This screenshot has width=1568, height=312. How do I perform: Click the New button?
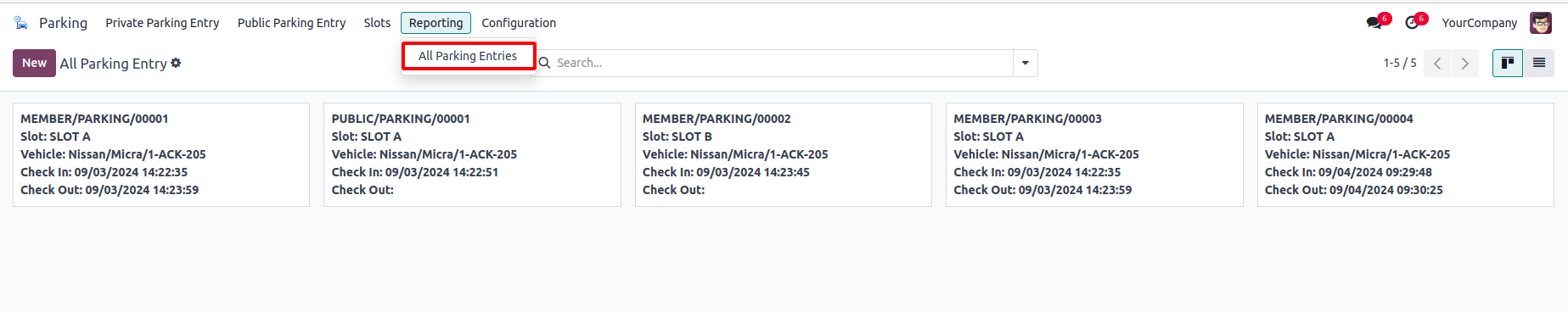(34, 63)
